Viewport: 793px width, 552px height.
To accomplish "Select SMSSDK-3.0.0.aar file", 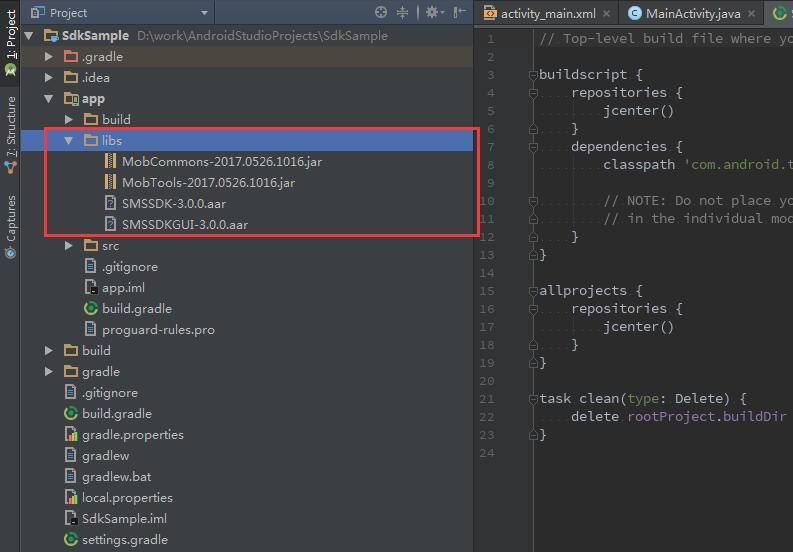I will [174, 204].
